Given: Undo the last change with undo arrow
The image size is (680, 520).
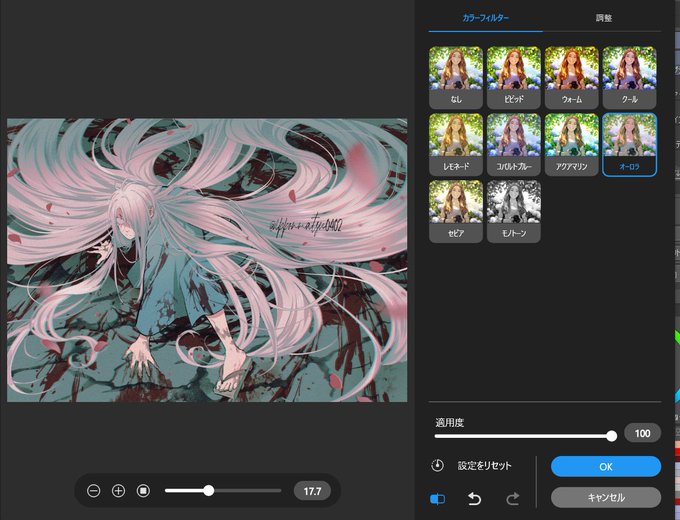Looking at the screenshot, I should click(x=474, y=499).
